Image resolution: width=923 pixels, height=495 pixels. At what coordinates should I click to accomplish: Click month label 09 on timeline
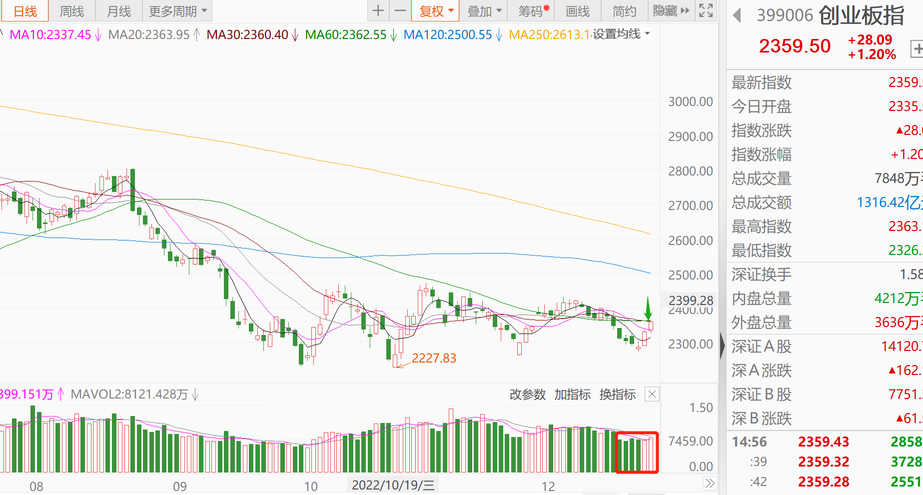pyautogui.click(x=180, y=486)
